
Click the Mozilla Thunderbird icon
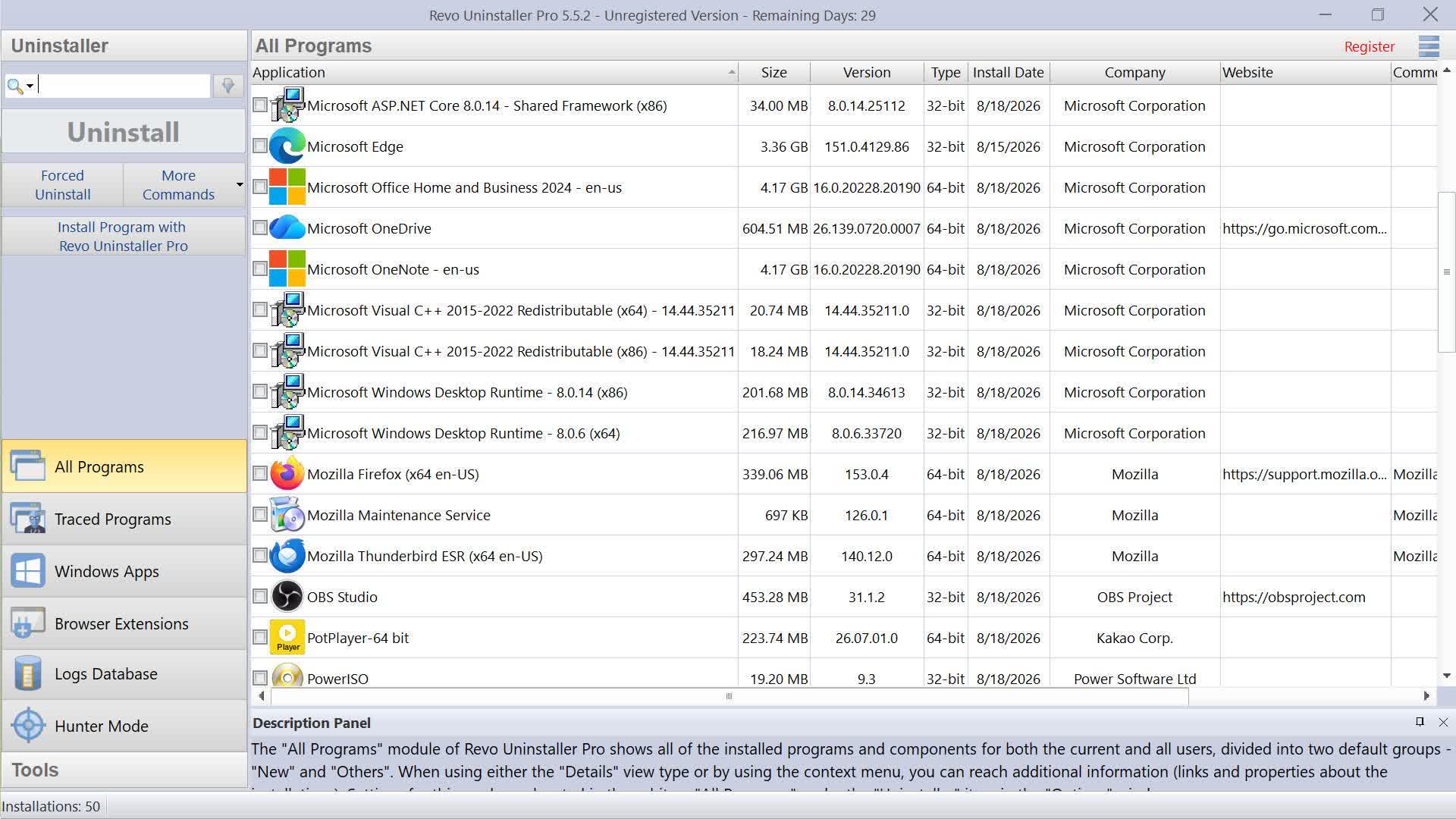coord(287,556)
